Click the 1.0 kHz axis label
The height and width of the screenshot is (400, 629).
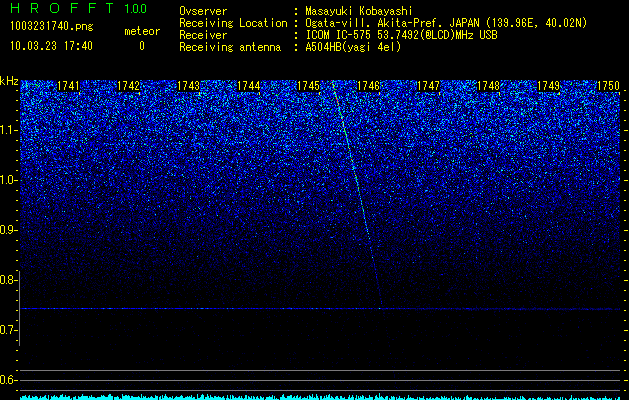point(8,180)
